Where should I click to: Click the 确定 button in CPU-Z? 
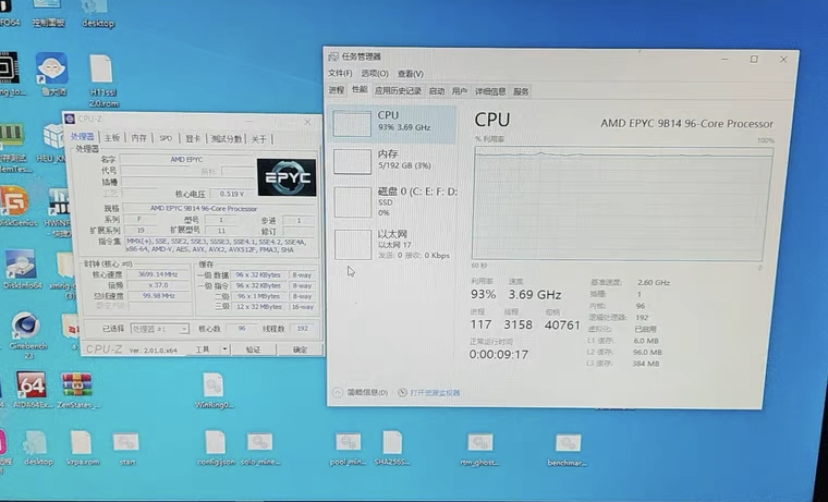click(300, 350)
